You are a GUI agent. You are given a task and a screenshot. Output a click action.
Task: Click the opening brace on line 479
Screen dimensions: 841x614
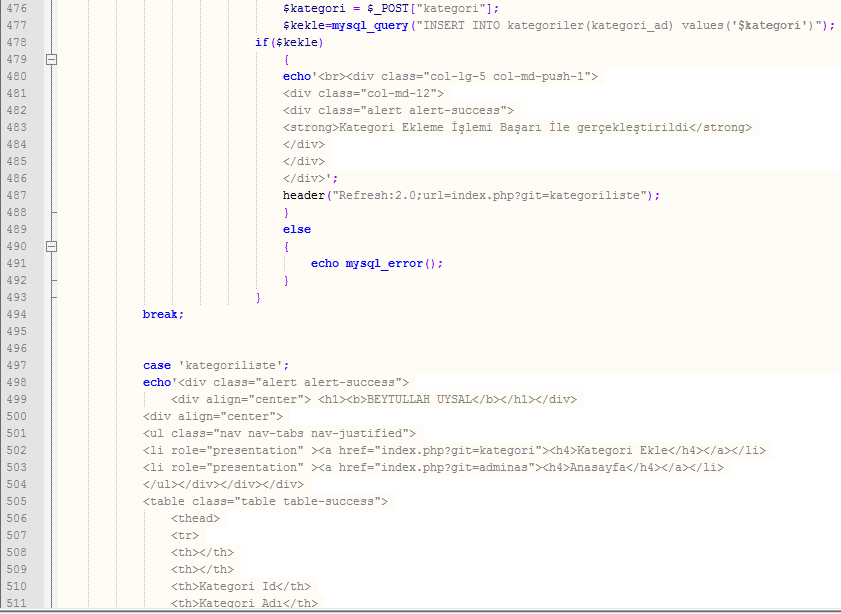(286, 60)
